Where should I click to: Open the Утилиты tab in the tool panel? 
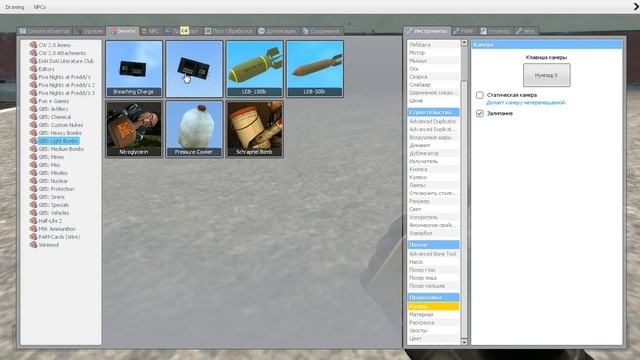pyautogui.click(x=495, y=31)
